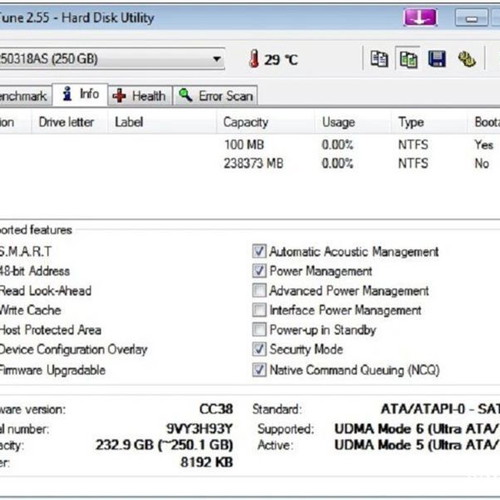Viewport: 500px width, 500px height.
Task: Click the copy screenshot to clipboard icon
Action: point(408,59)
